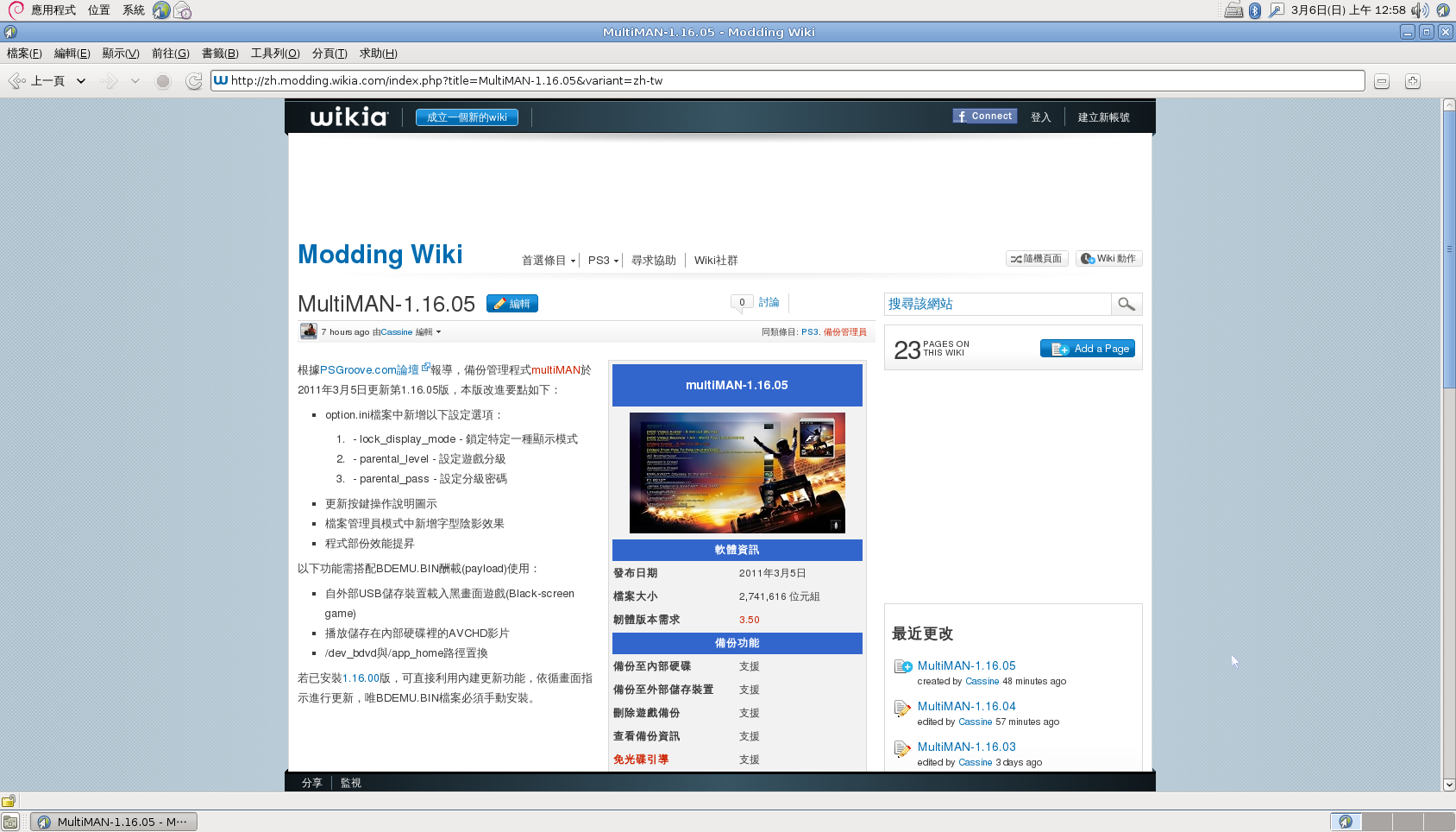The image size is (1456, 832).
Task: Reload the page with refresh icon
Action: (x=194, y=81)
